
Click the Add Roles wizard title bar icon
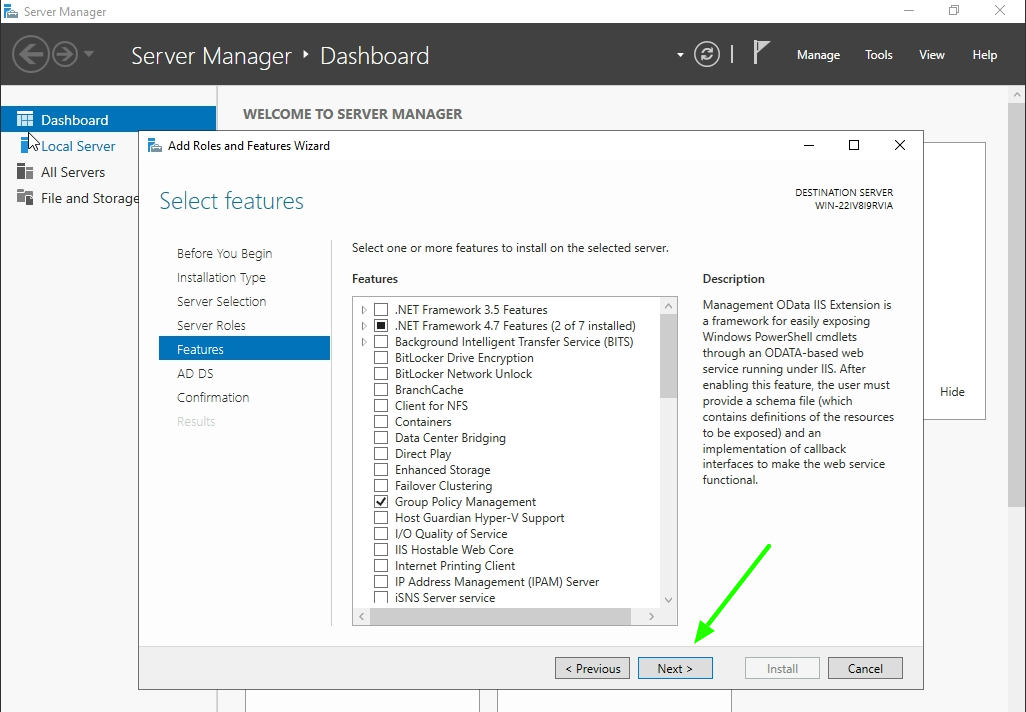point(155,145)
